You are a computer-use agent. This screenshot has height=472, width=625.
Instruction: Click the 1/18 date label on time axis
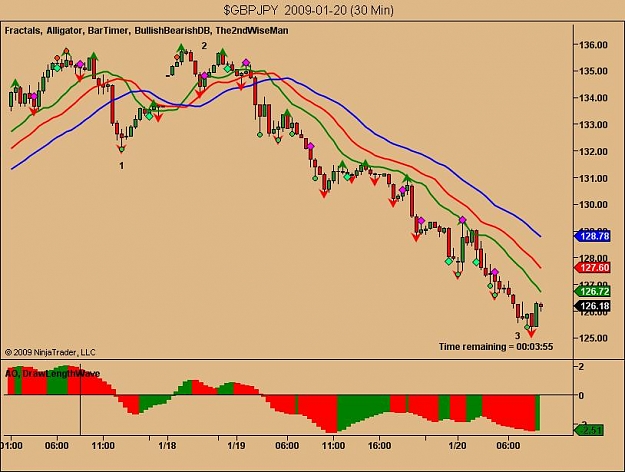(x=167, y=445)
